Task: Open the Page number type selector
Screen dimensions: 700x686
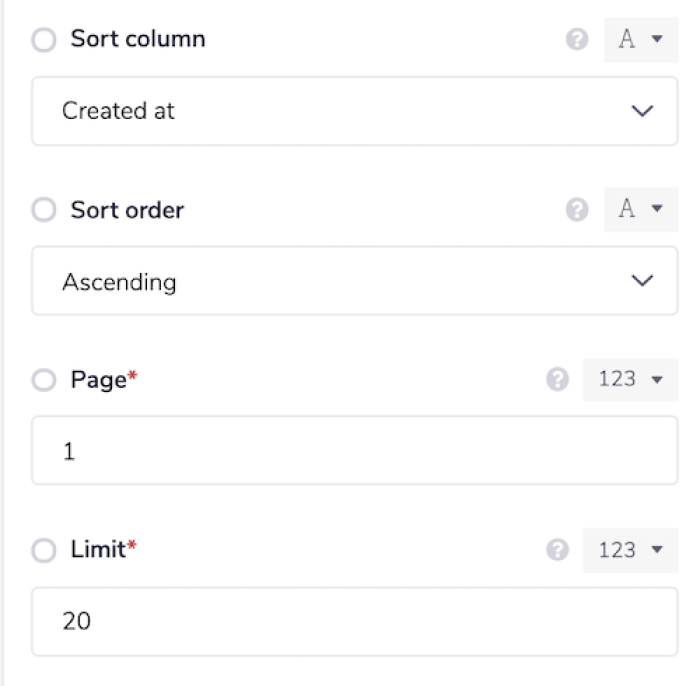Action: pos(630,380)
